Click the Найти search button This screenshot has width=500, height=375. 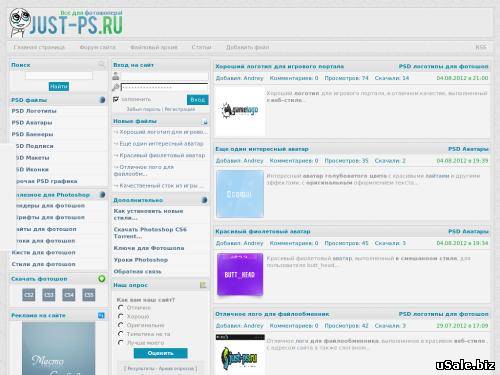click(x=59, y=86)
